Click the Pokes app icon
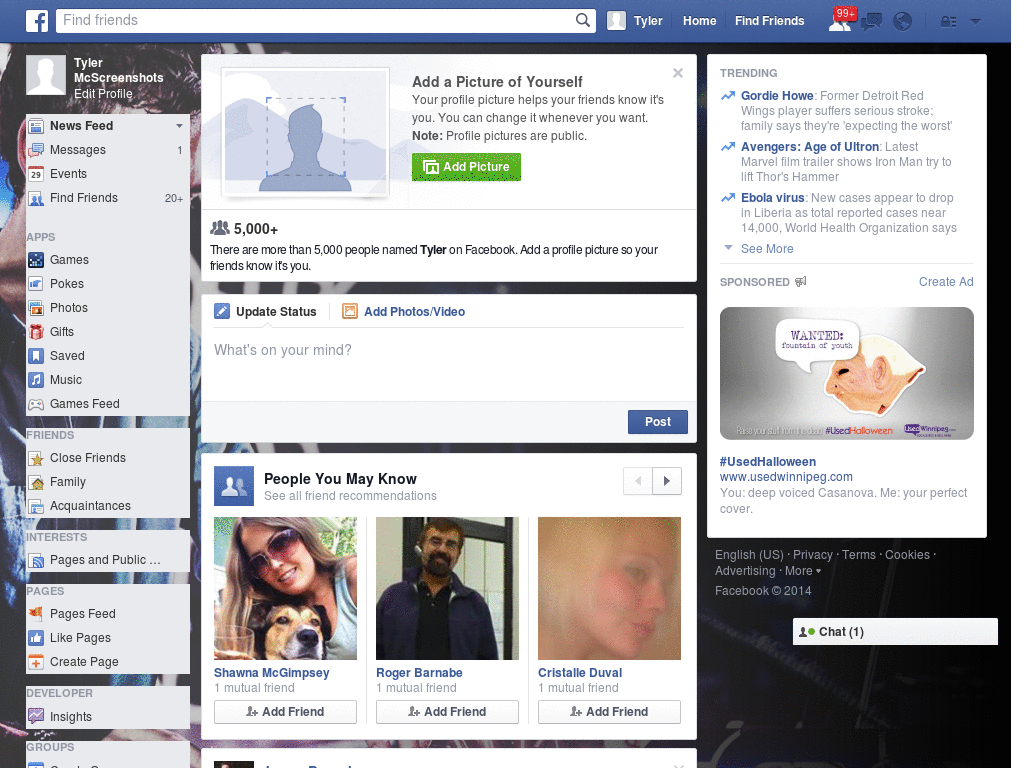 (37, 284)
